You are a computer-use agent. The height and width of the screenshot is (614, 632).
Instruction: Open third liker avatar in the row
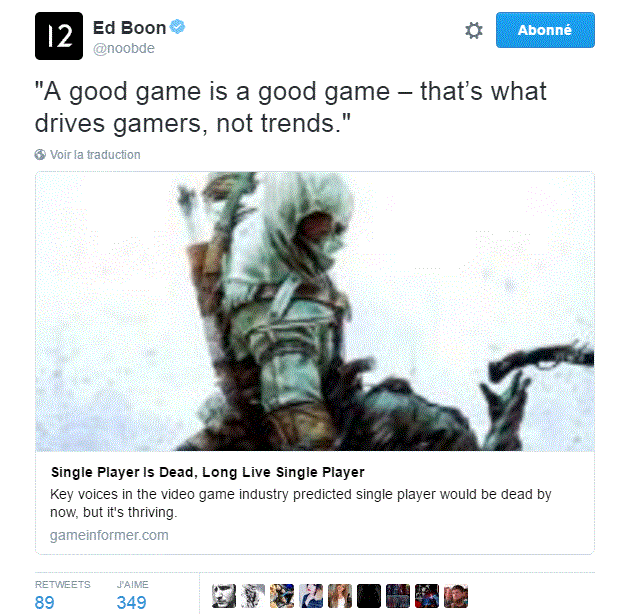(282, 596)
